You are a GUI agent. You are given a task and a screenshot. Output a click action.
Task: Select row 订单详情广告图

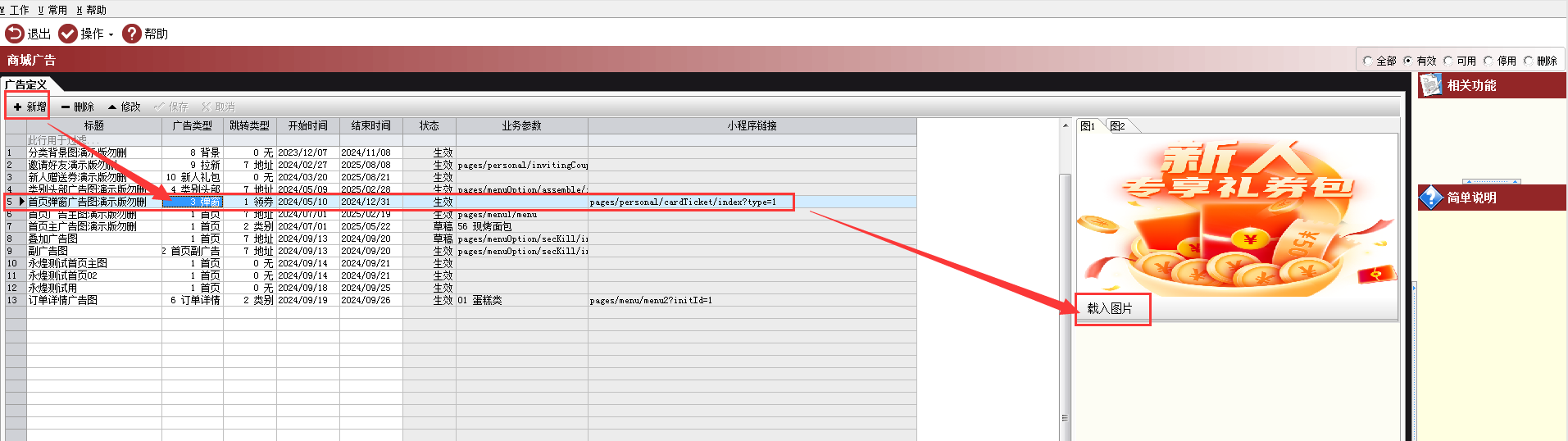pyautogui.click(x=461, y=300)
